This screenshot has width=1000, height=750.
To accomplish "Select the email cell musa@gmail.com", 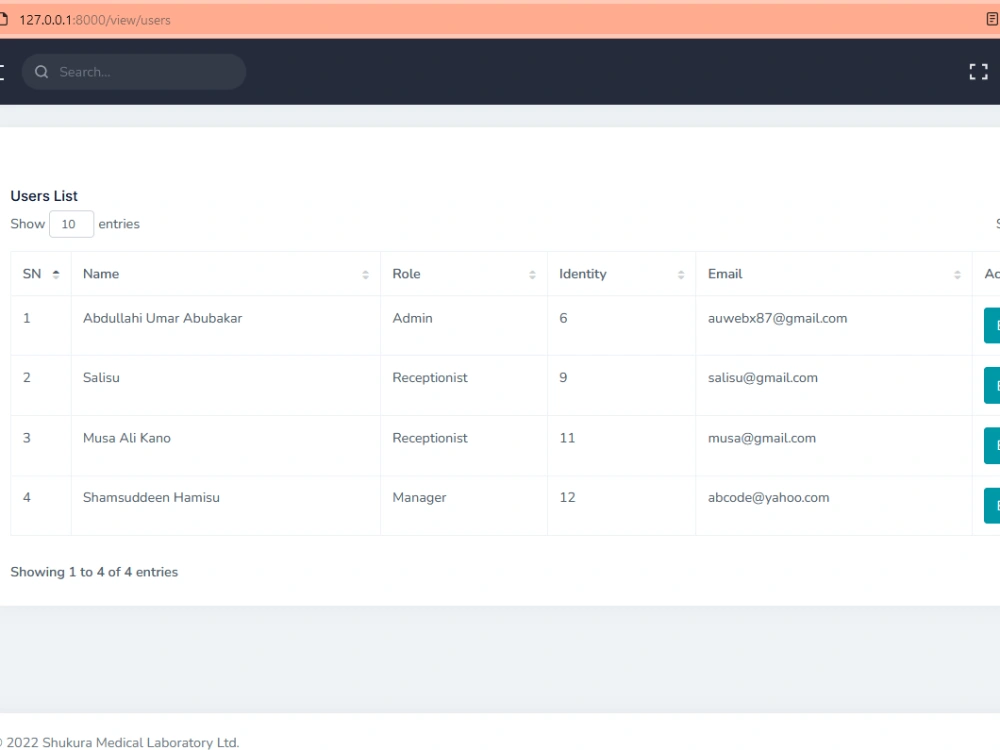I will [x=761, y=438].
